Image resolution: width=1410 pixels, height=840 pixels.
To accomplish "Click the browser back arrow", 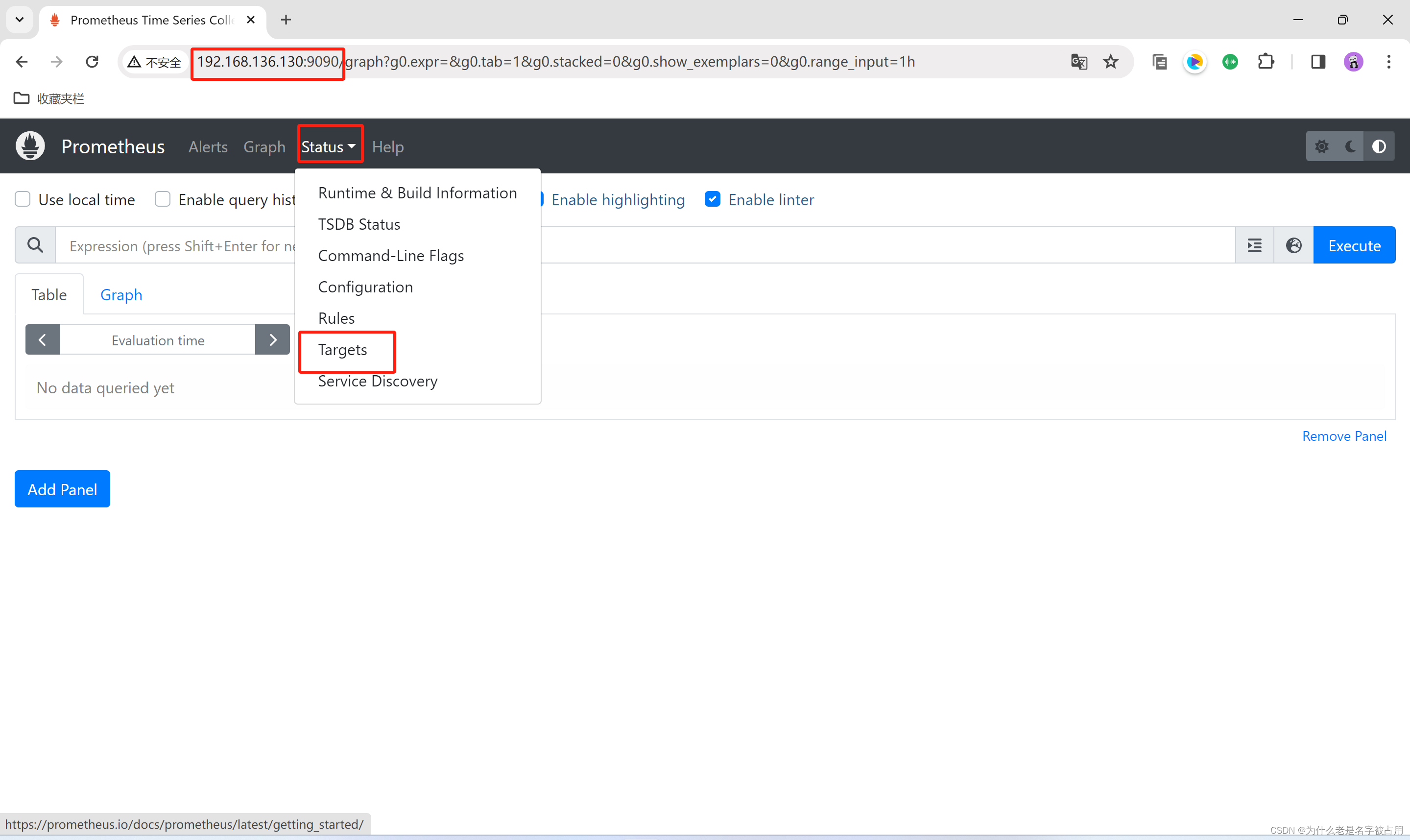I will 22,62.
